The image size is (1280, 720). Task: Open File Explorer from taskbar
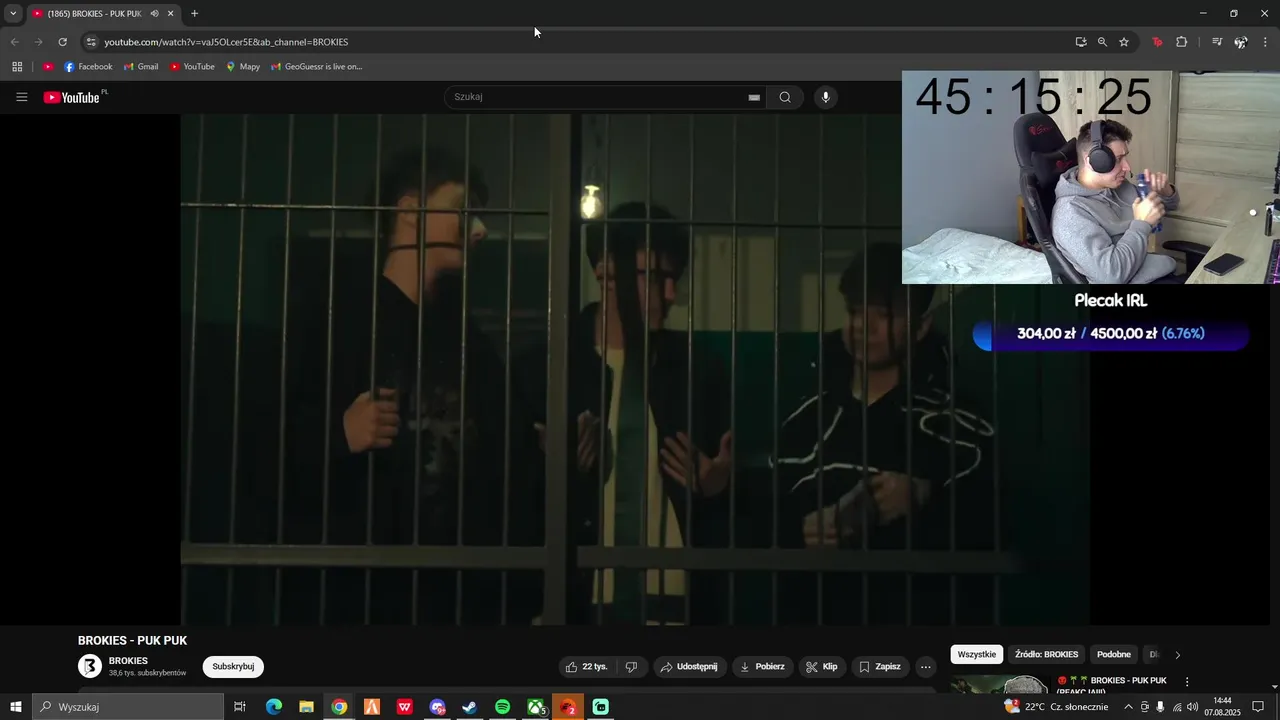click(306, 707)
